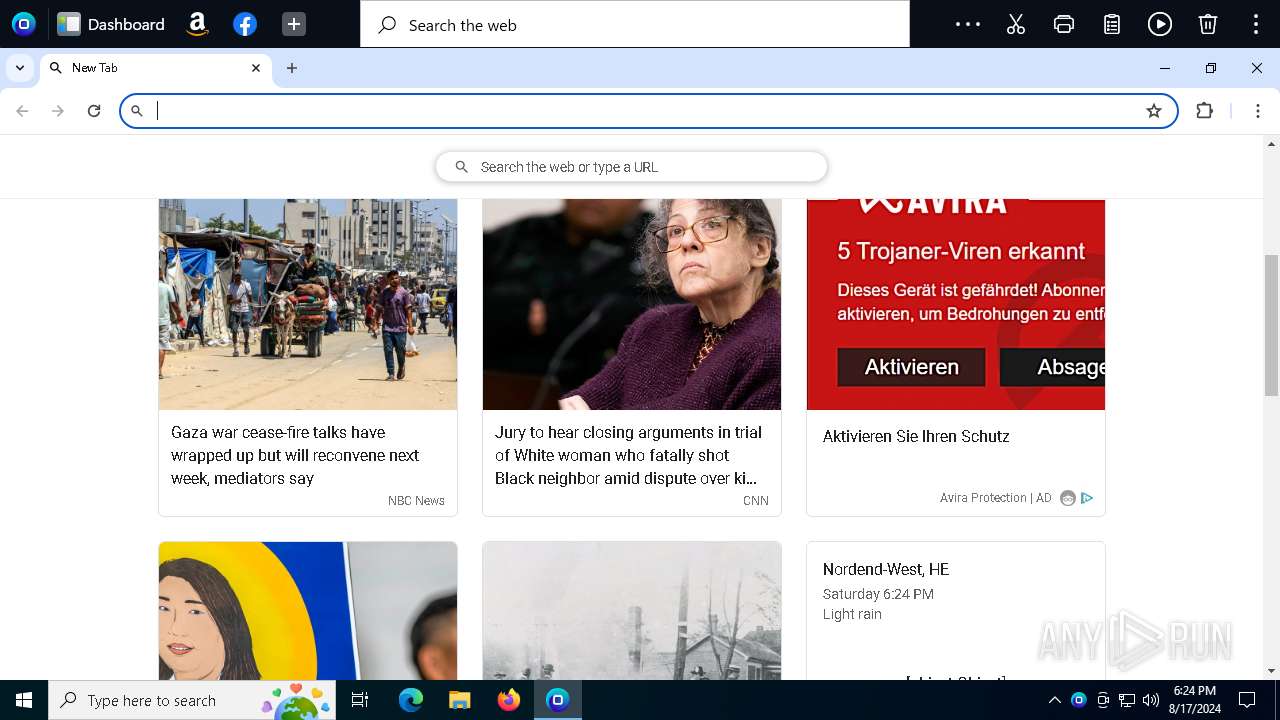This screenshot has width=1280, height=720.
Task: Open File Explorer from the taskbar
Action: (459, 700)
